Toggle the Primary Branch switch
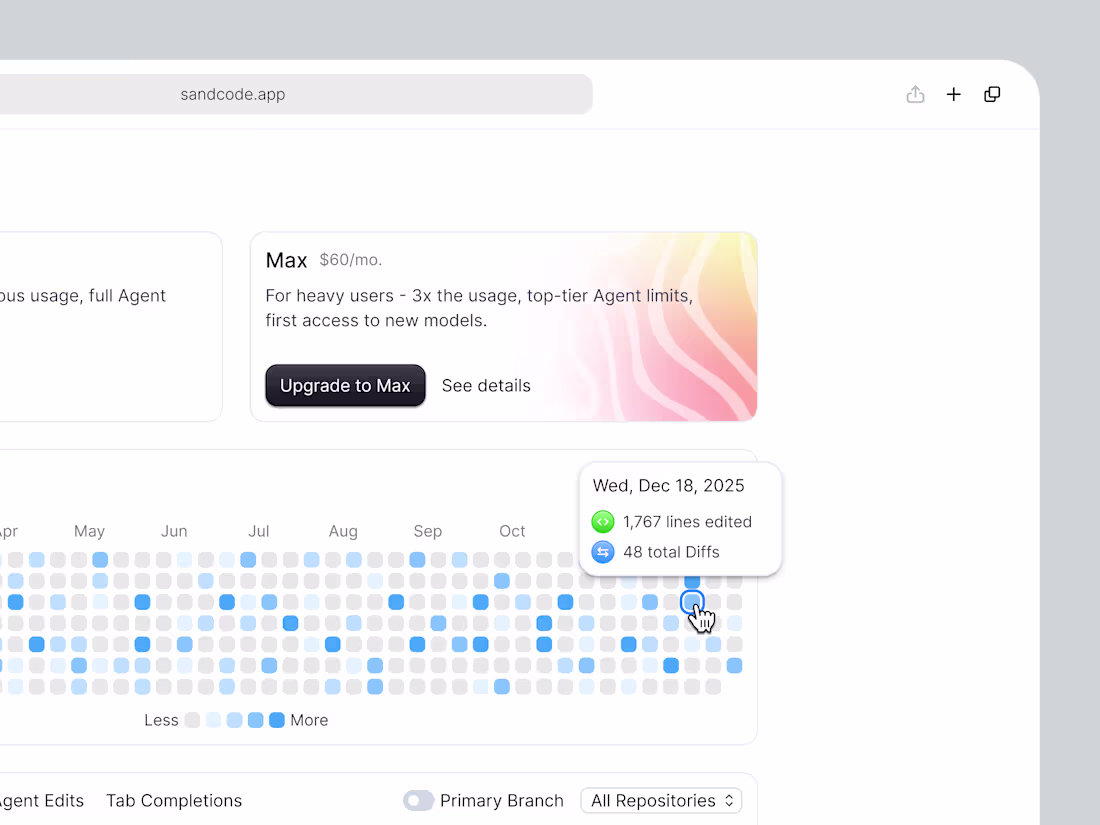 (418, 800)
